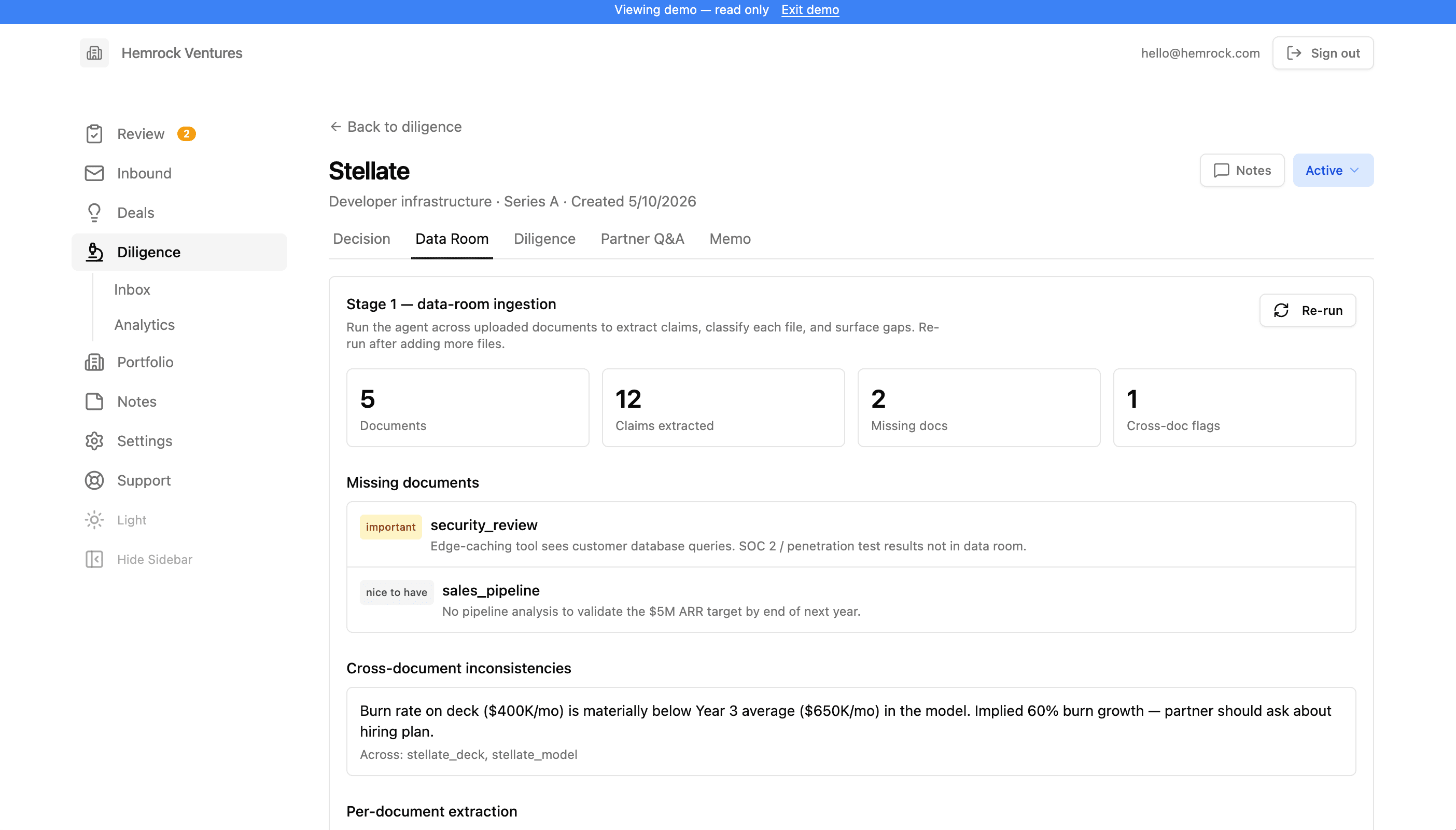Open the Active status dropdown

[x=1333, y=171]
